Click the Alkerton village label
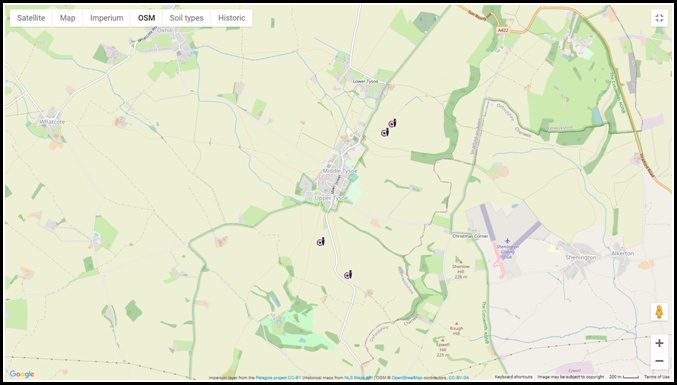Screen dimensions: 677x385 tap(623, 254)
